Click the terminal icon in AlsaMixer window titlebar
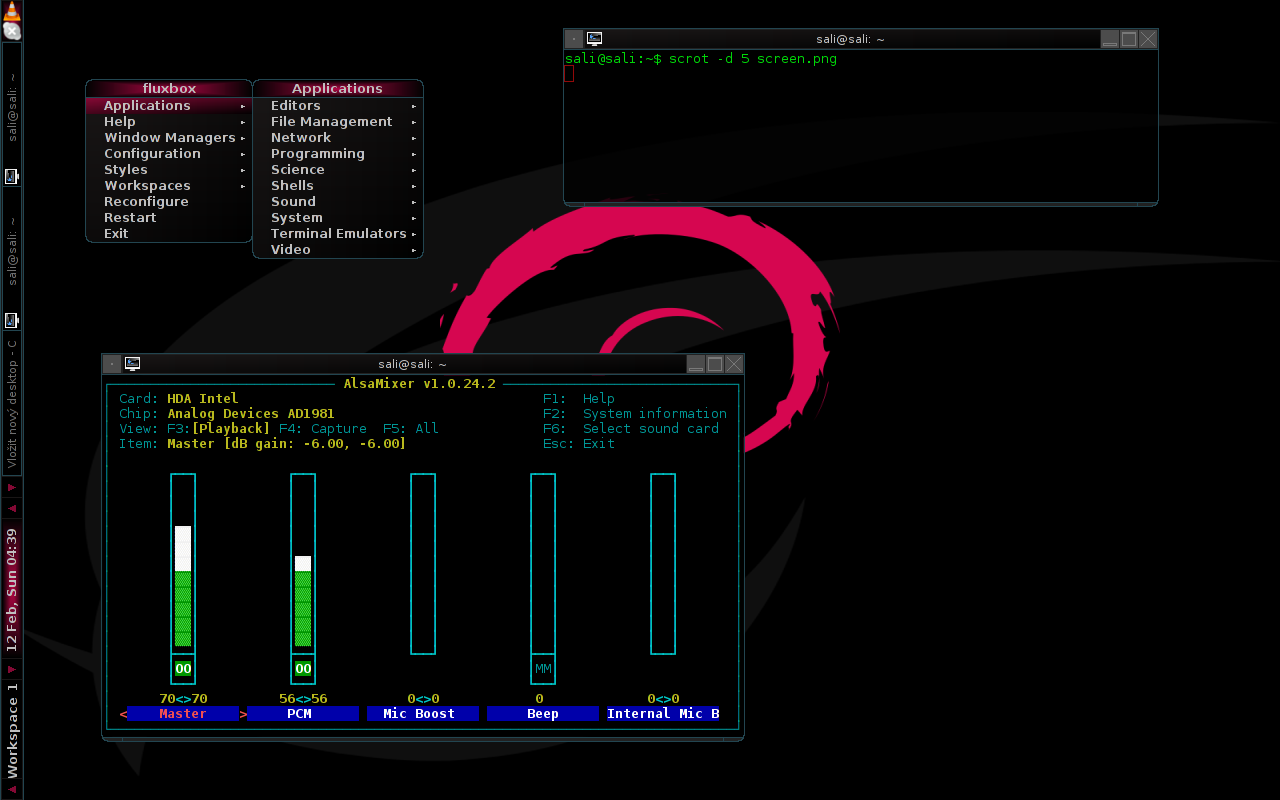 132,364
